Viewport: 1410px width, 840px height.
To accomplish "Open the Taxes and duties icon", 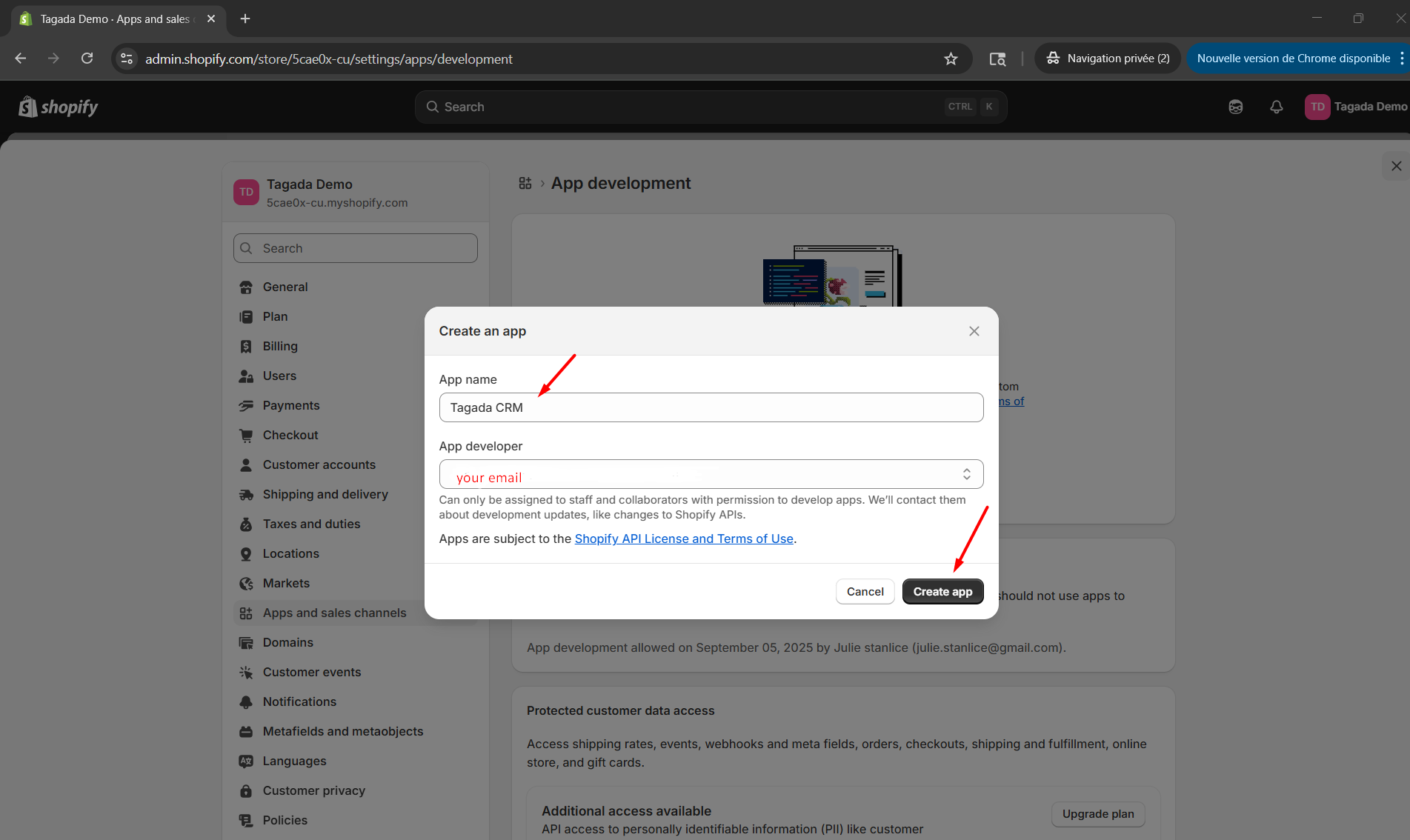I will click(246, 524).
